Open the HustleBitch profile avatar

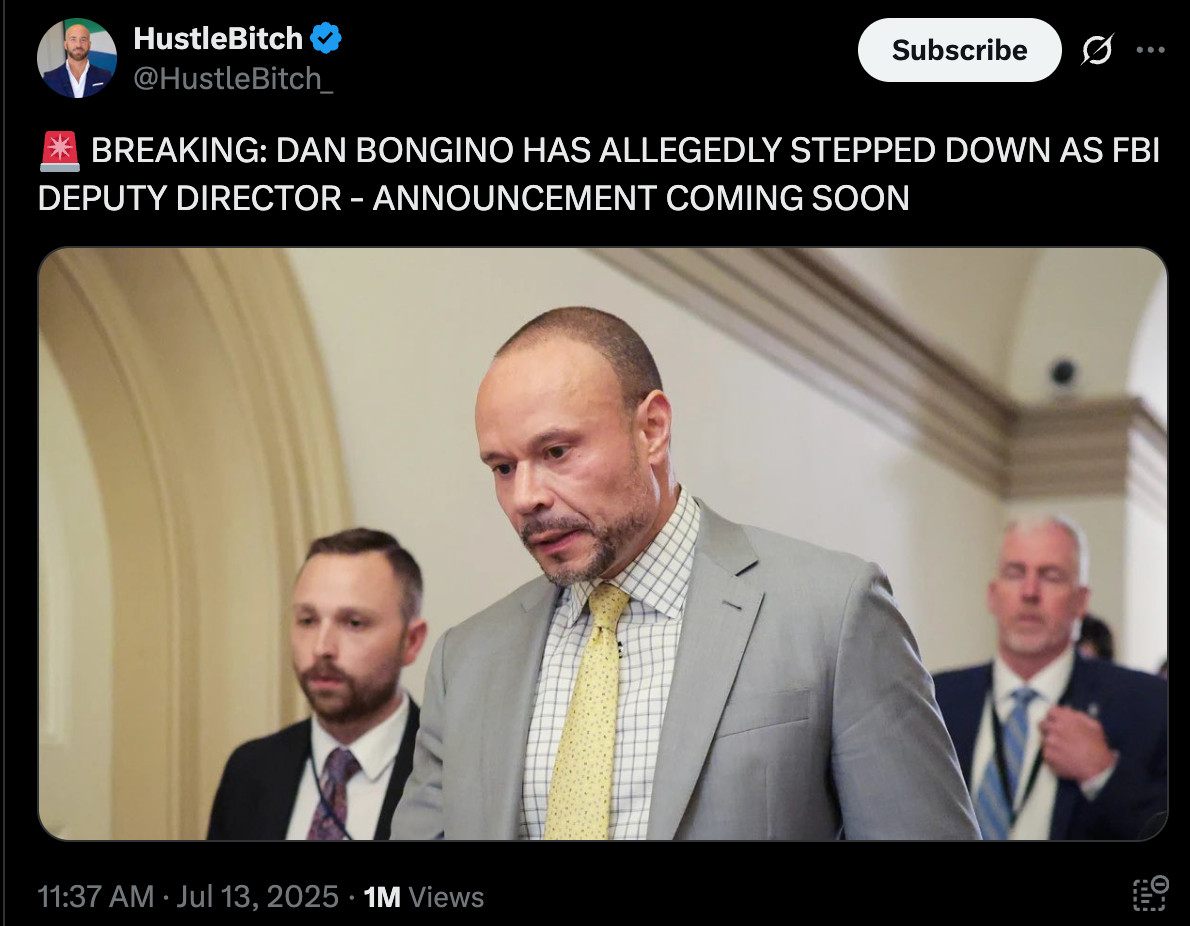[x=77, y=58]
